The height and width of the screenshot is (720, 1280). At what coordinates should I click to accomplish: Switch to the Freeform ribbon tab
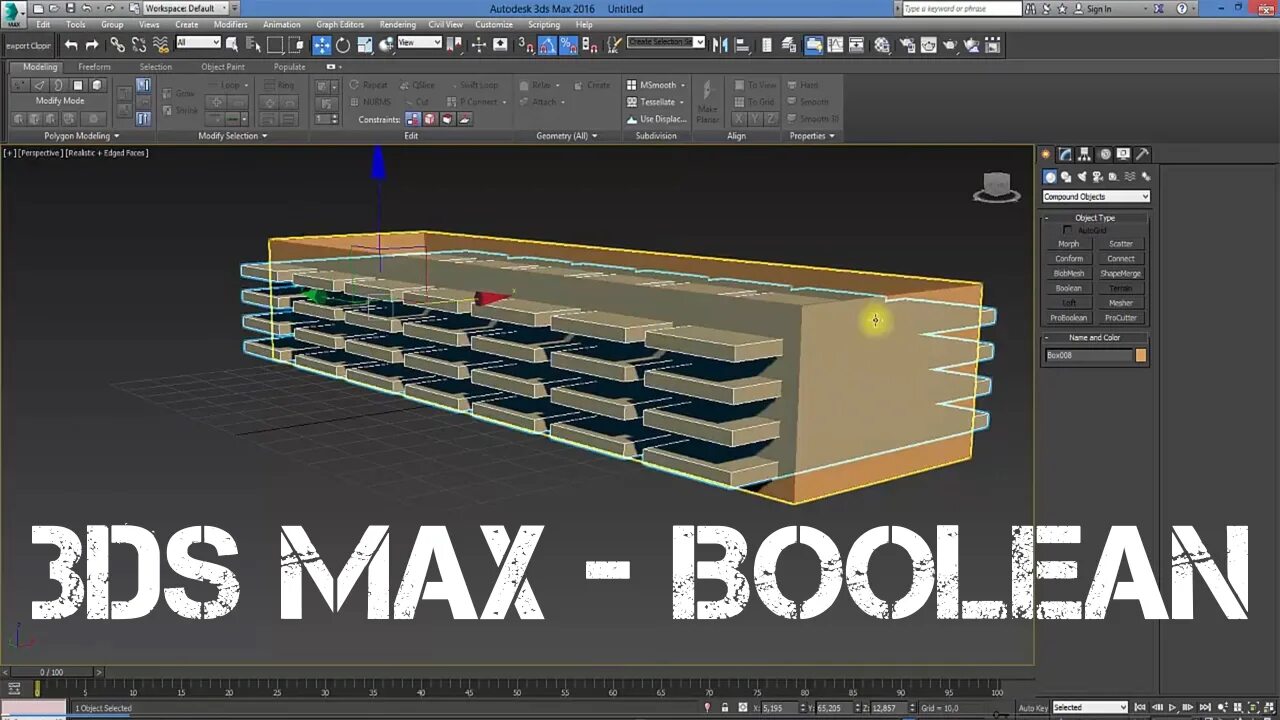click(x=94, y=67)
